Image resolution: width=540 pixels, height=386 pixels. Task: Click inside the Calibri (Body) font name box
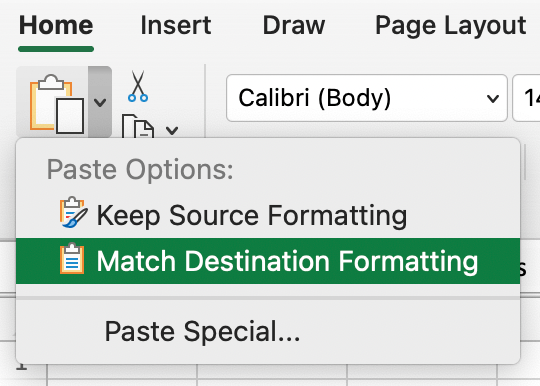click(x=356, y=98)
